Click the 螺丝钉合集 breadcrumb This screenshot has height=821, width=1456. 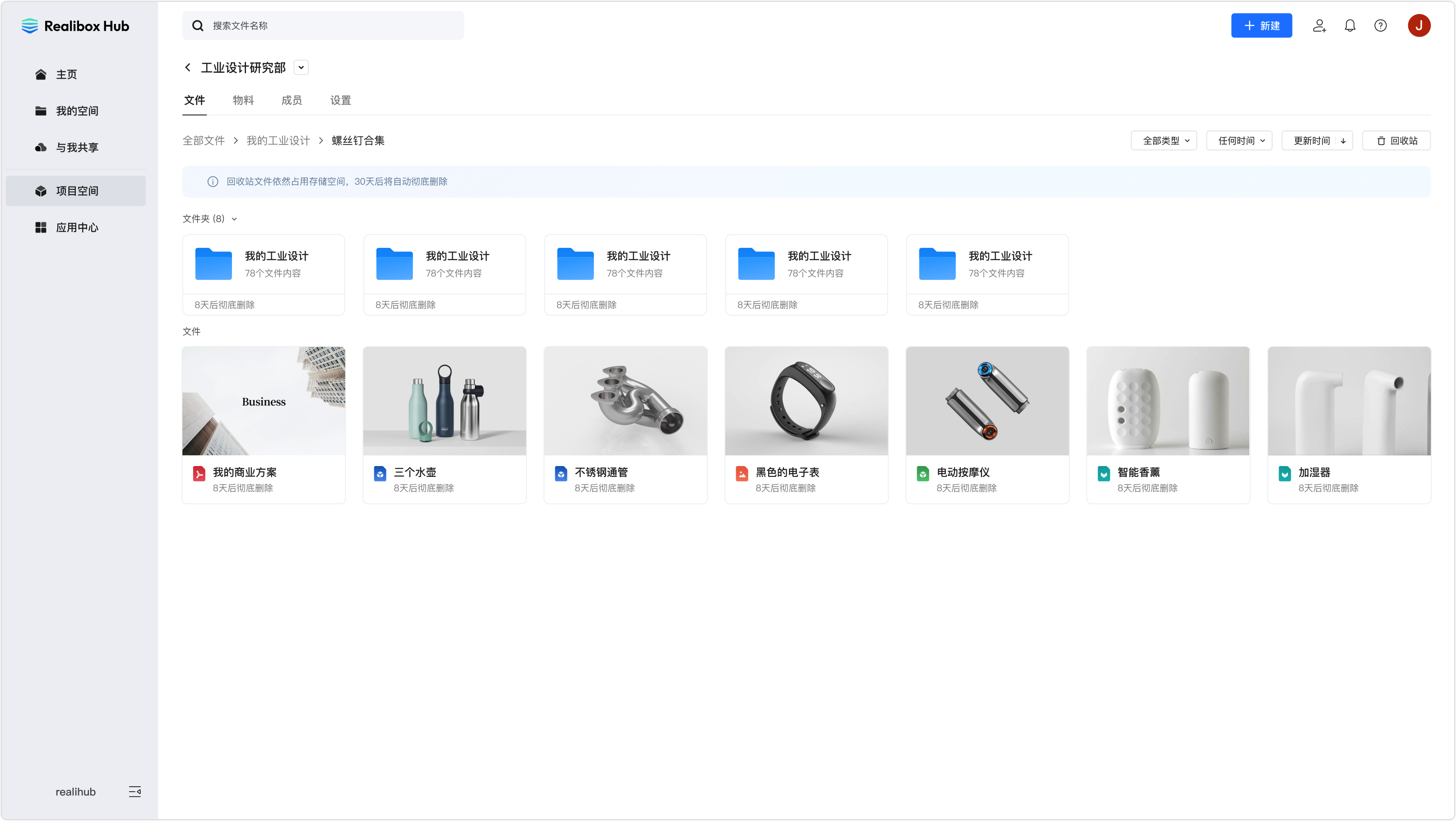pyautogui.click(x=358, y=141)
